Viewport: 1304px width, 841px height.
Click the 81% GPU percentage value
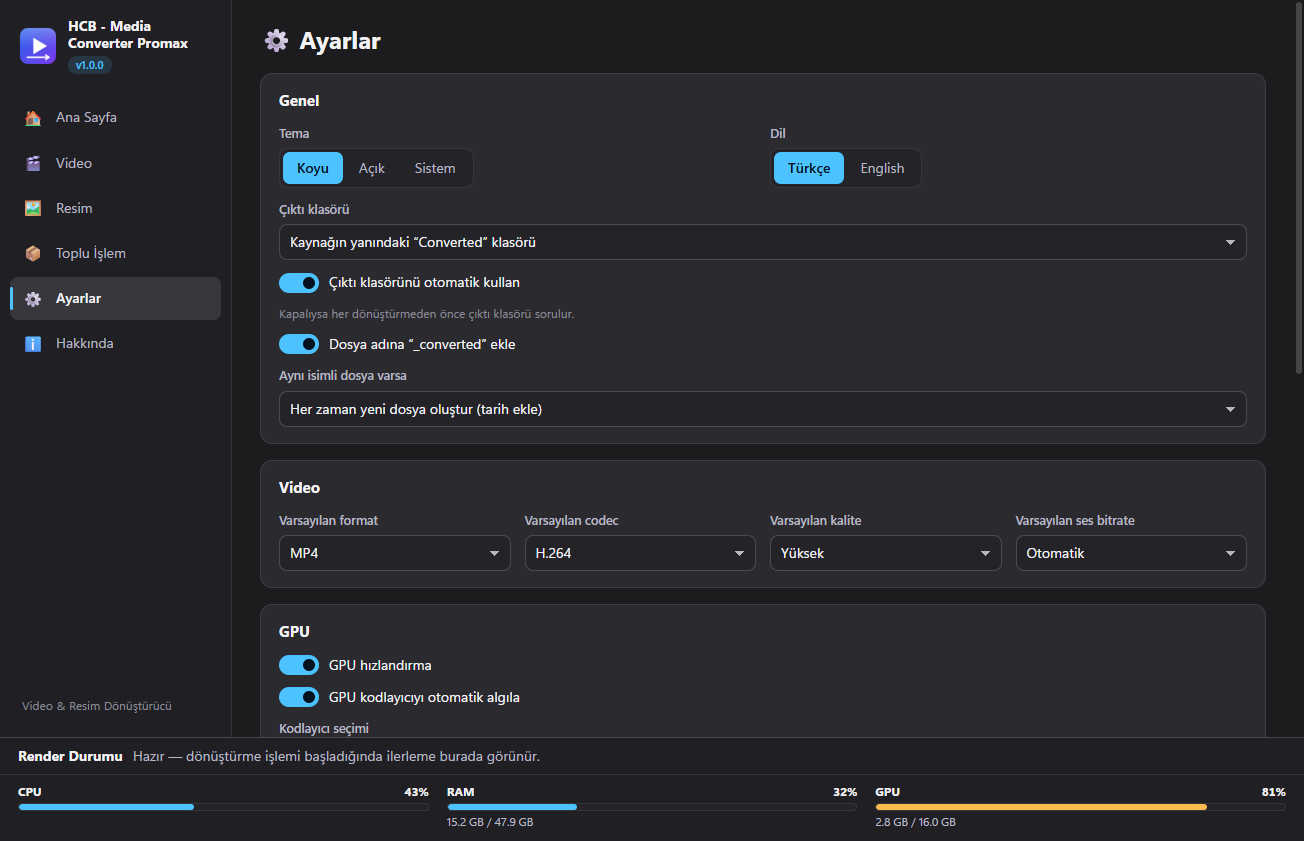point(1274,792)
